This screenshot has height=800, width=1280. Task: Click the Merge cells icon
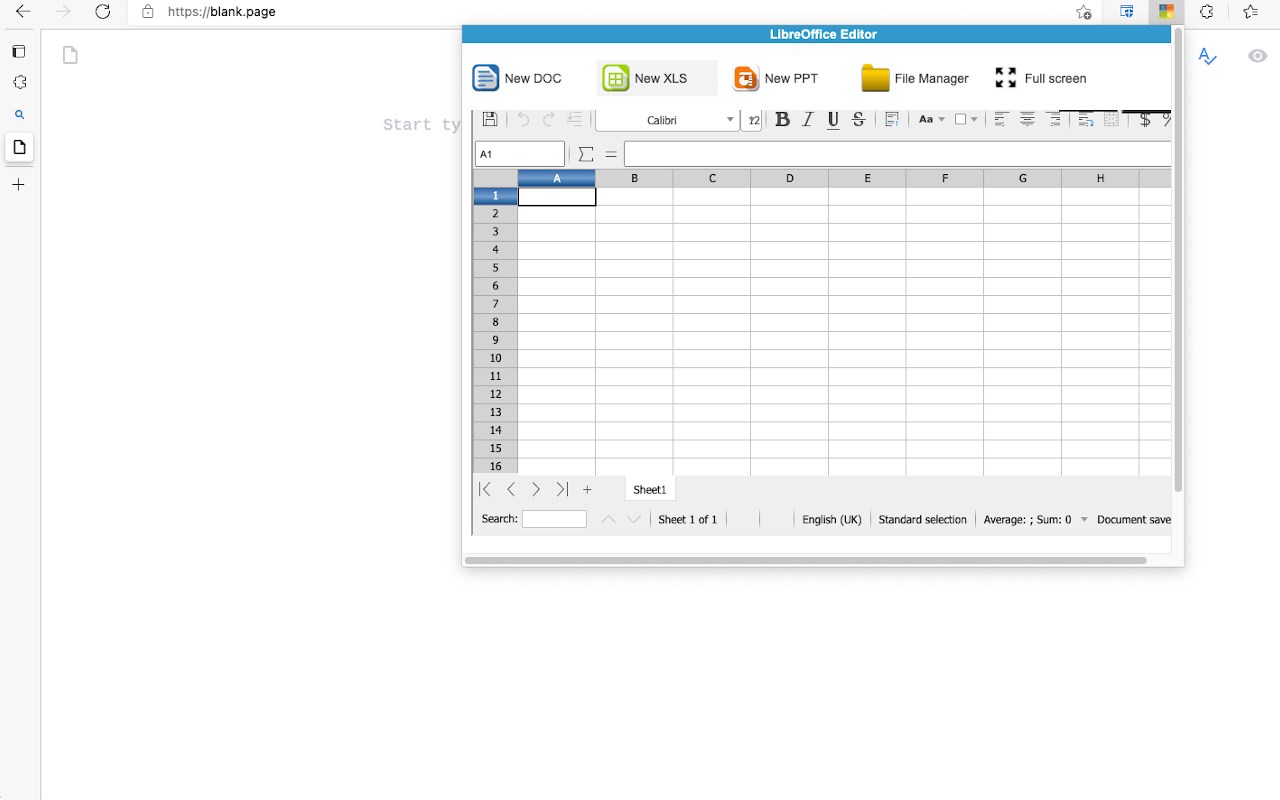pyautogui.click(x=1111, y=120)
